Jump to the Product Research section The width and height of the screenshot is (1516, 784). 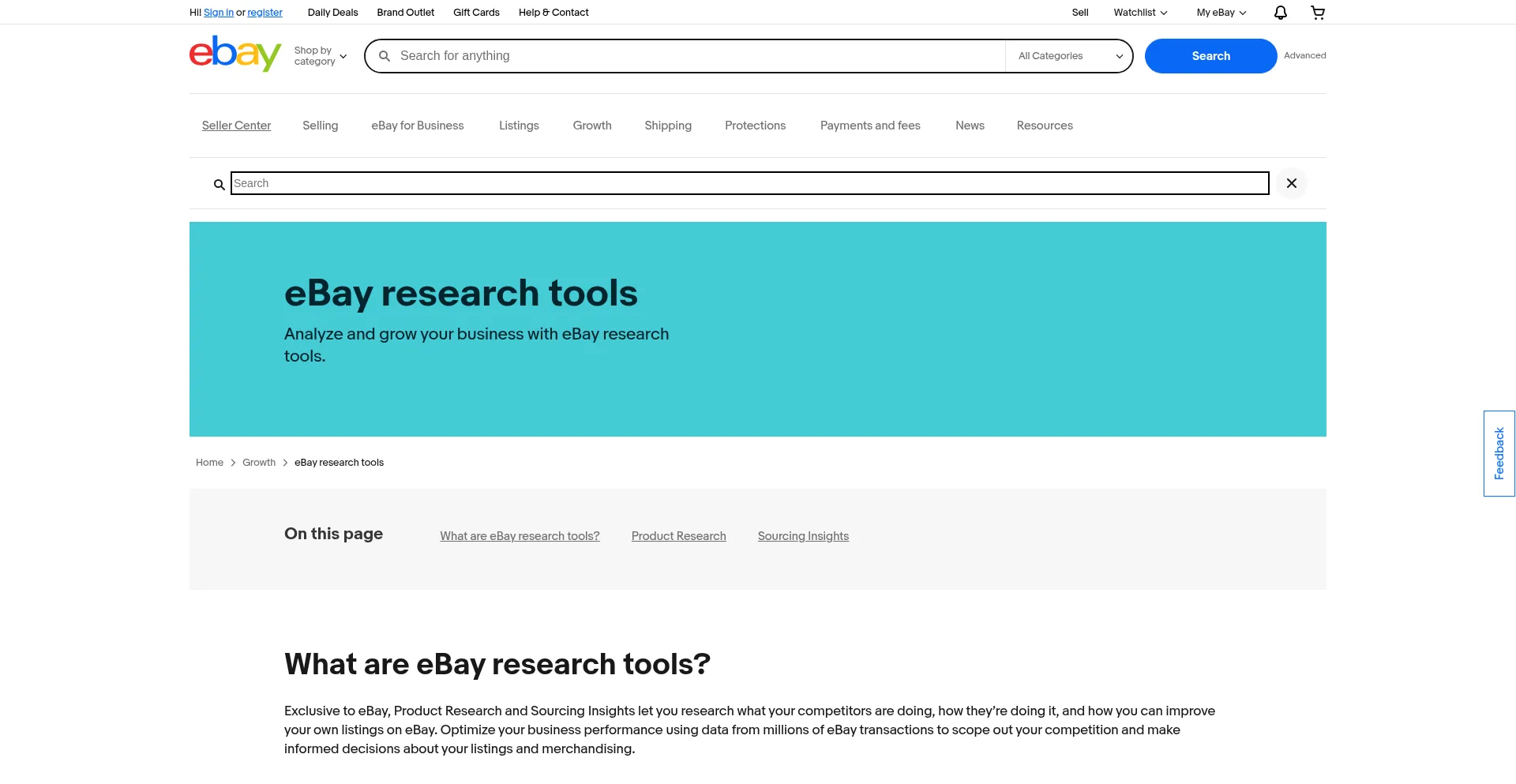click(678, 536)
